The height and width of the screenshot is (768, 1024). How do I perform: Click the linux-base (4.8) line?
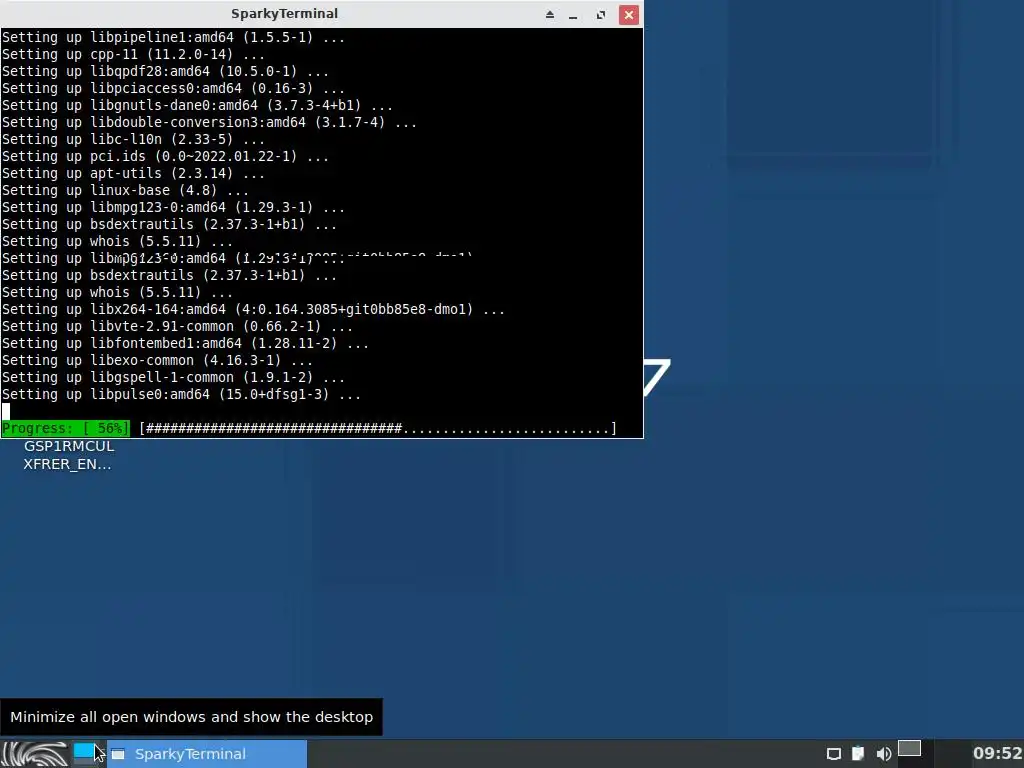[x=125, y=190]
